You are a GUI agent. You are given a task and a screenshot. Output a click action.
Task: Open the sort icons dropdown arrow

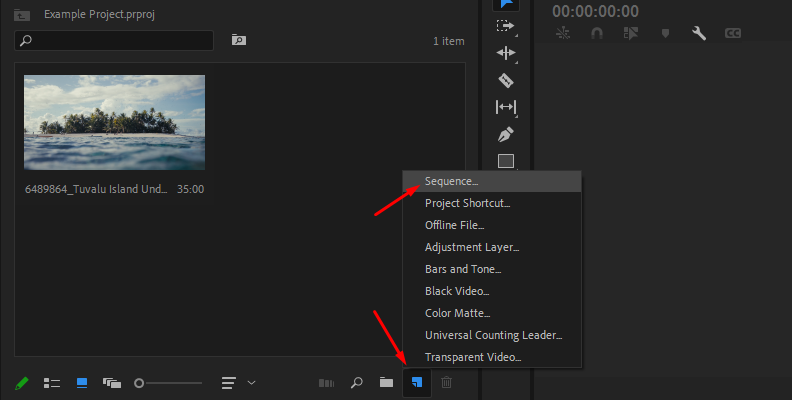point(252,382)
